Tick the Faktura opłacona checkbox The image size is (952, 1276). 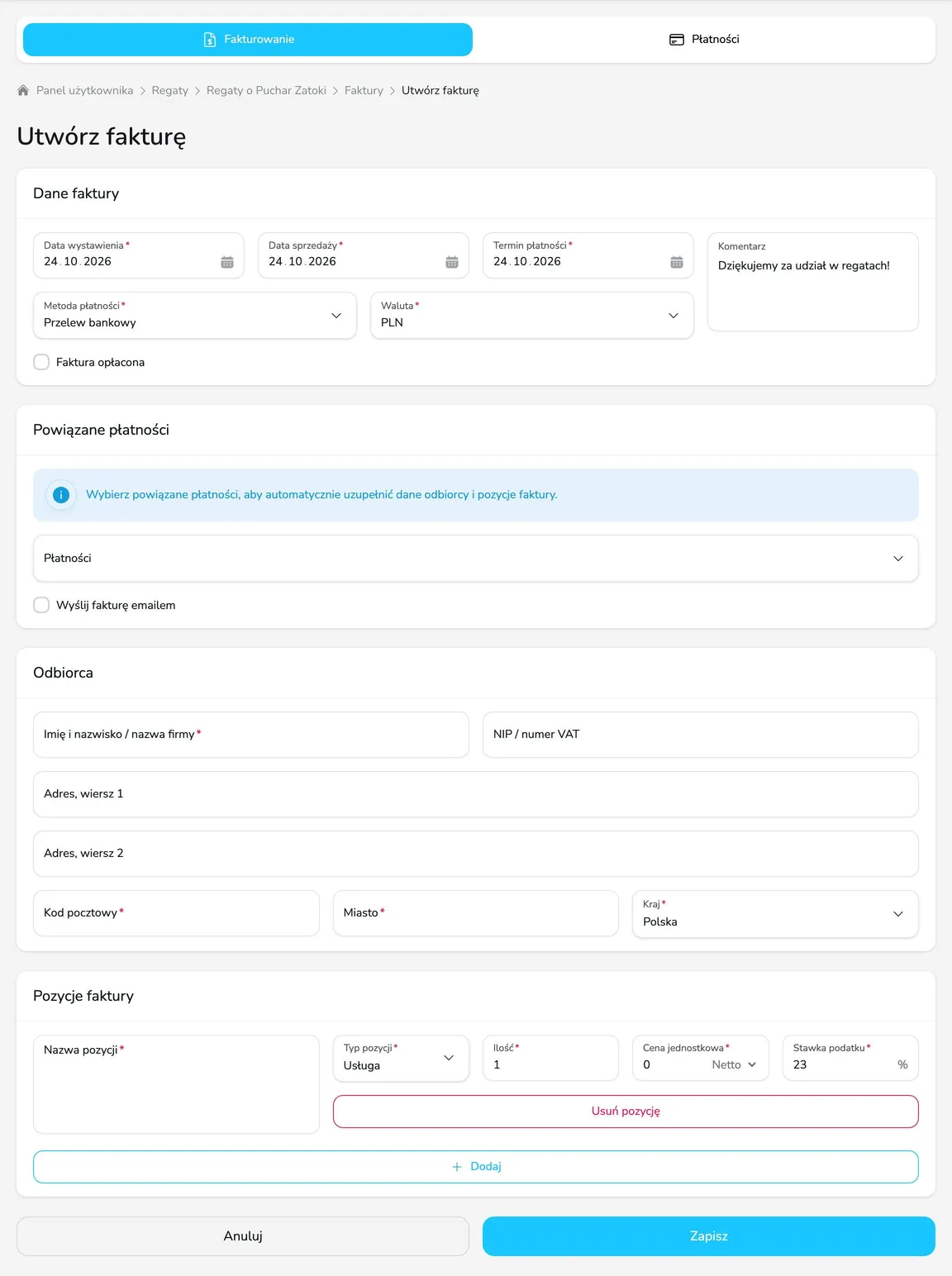(41, 362)
